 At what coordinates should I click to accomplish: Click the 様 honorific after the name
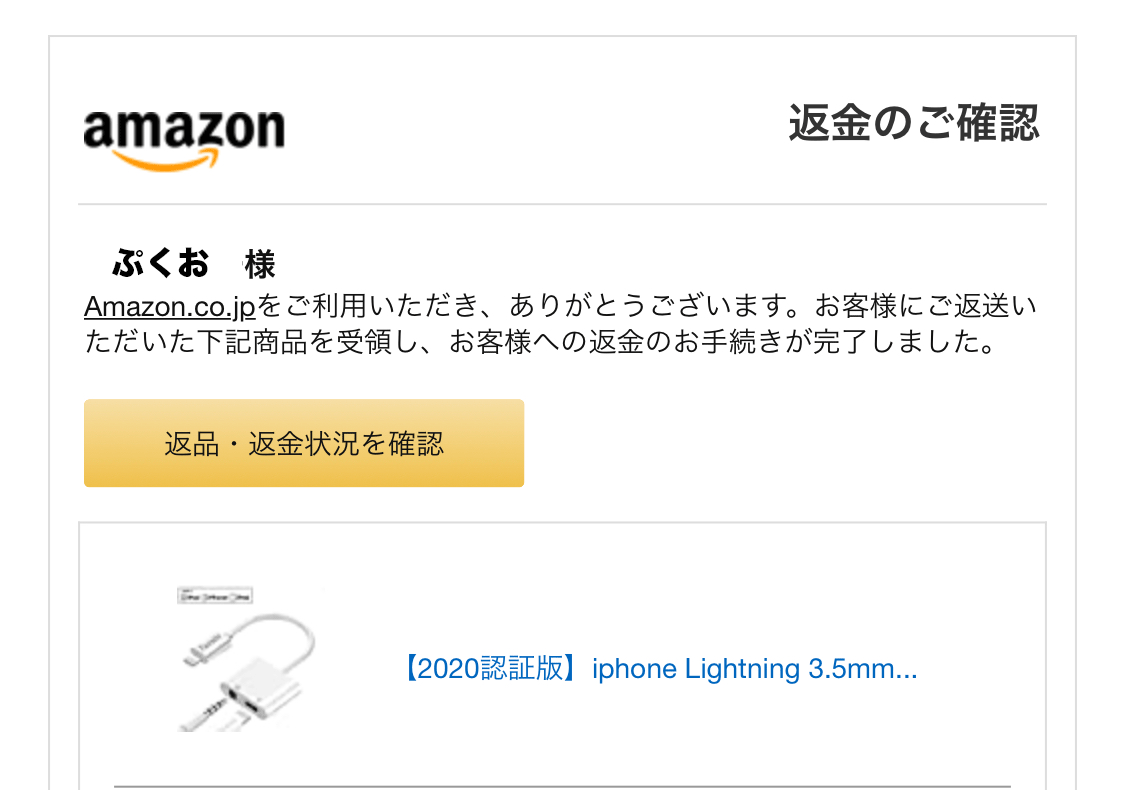[260, 264]
